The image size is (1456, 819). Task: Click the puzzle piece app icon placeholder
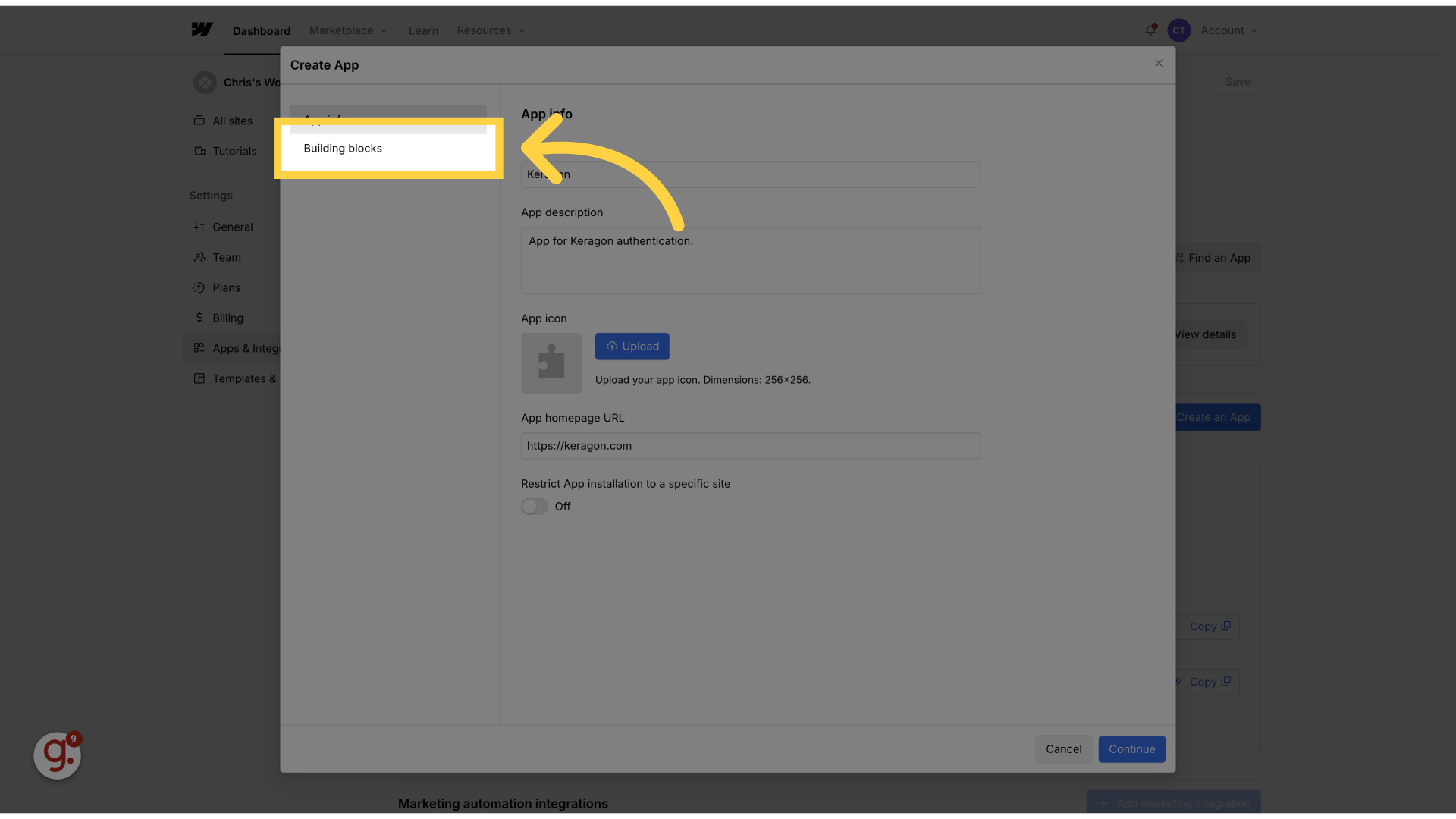551,363
